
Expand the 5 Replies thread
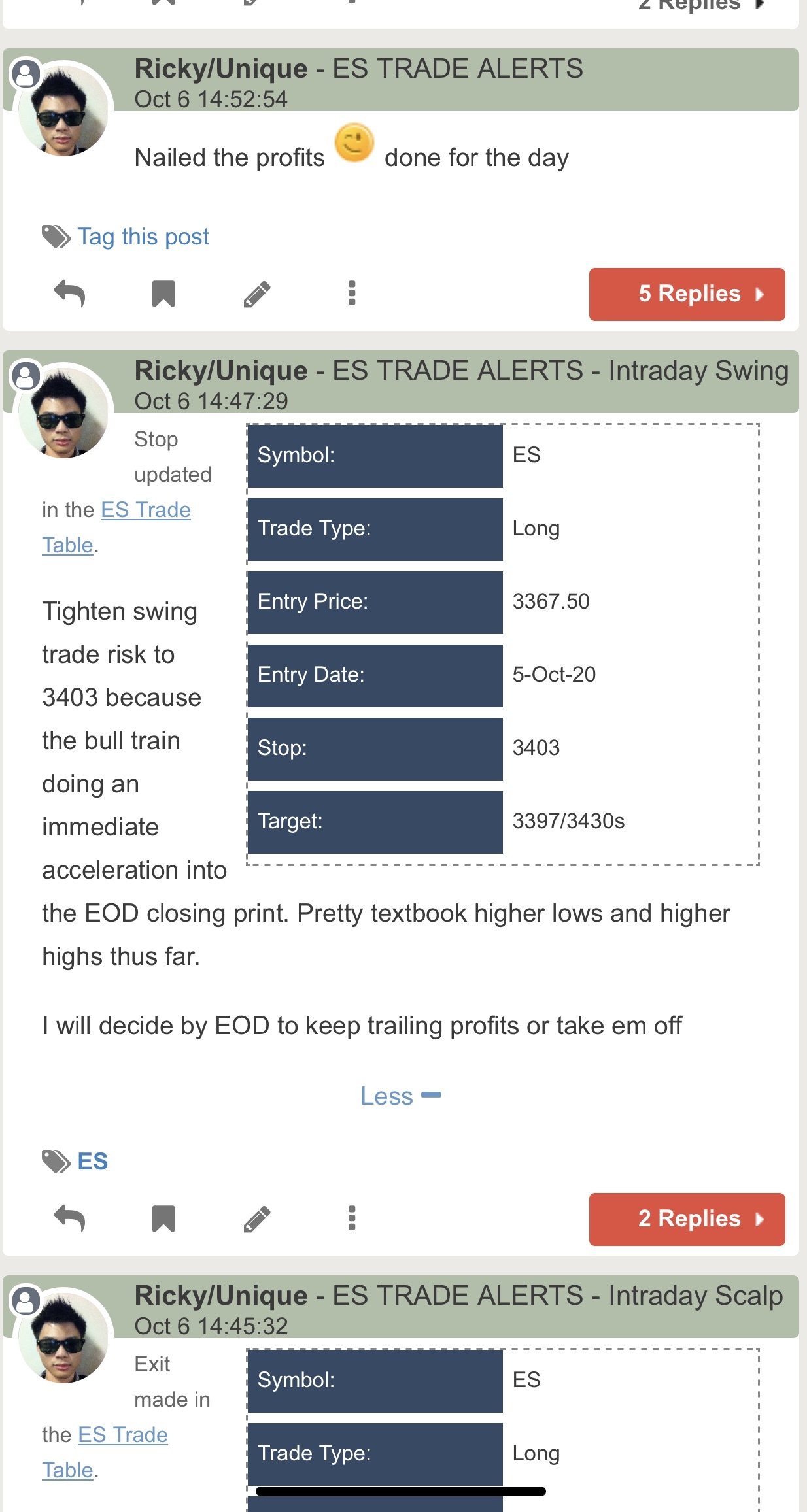pos(687,294)
